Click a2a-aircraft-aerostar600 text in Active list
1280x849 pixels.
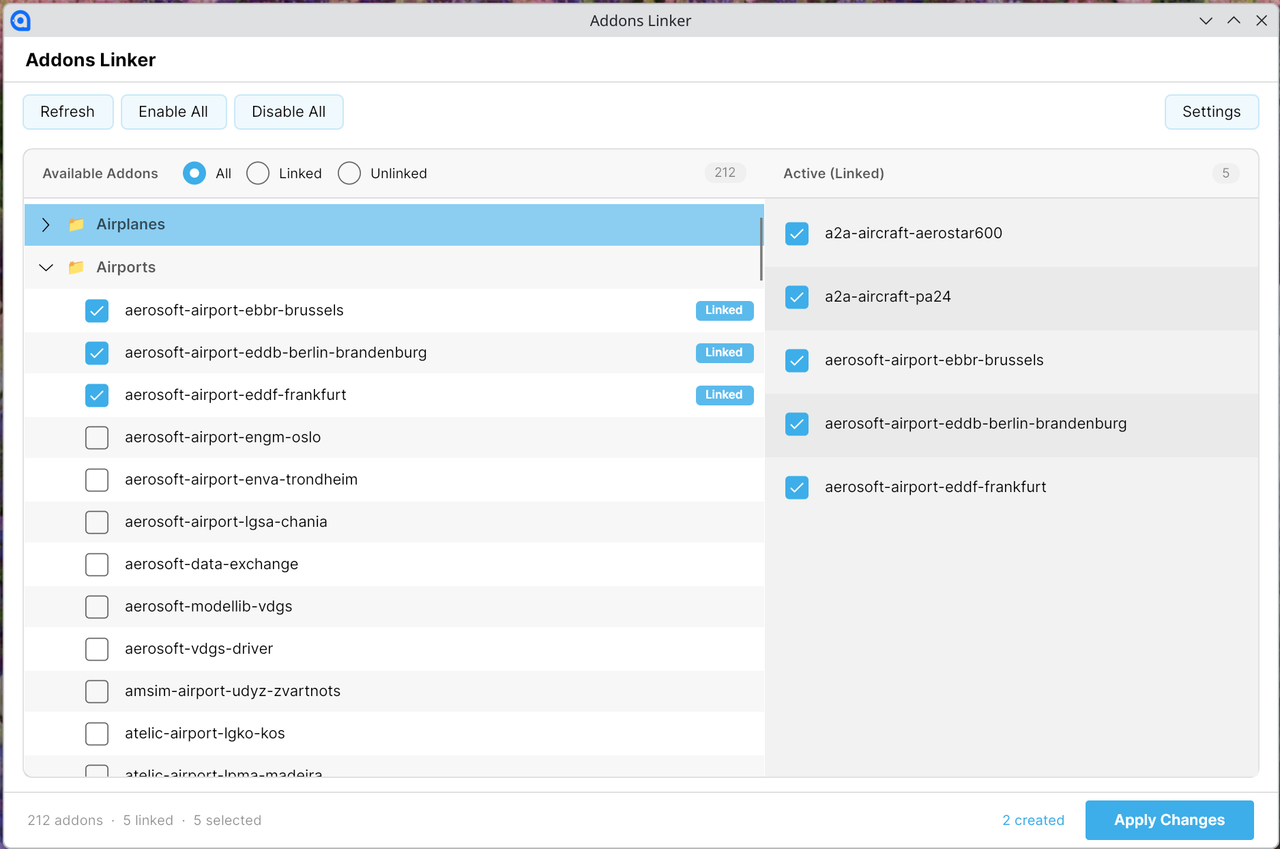[x=914, y=233]
